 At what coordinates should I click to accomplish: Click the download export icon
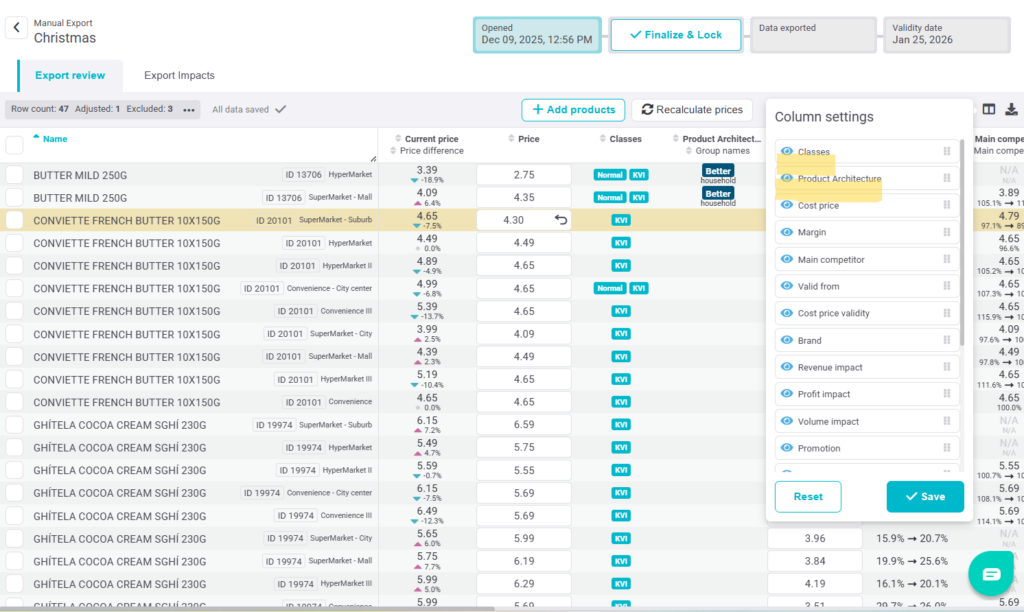[1011, 110]
